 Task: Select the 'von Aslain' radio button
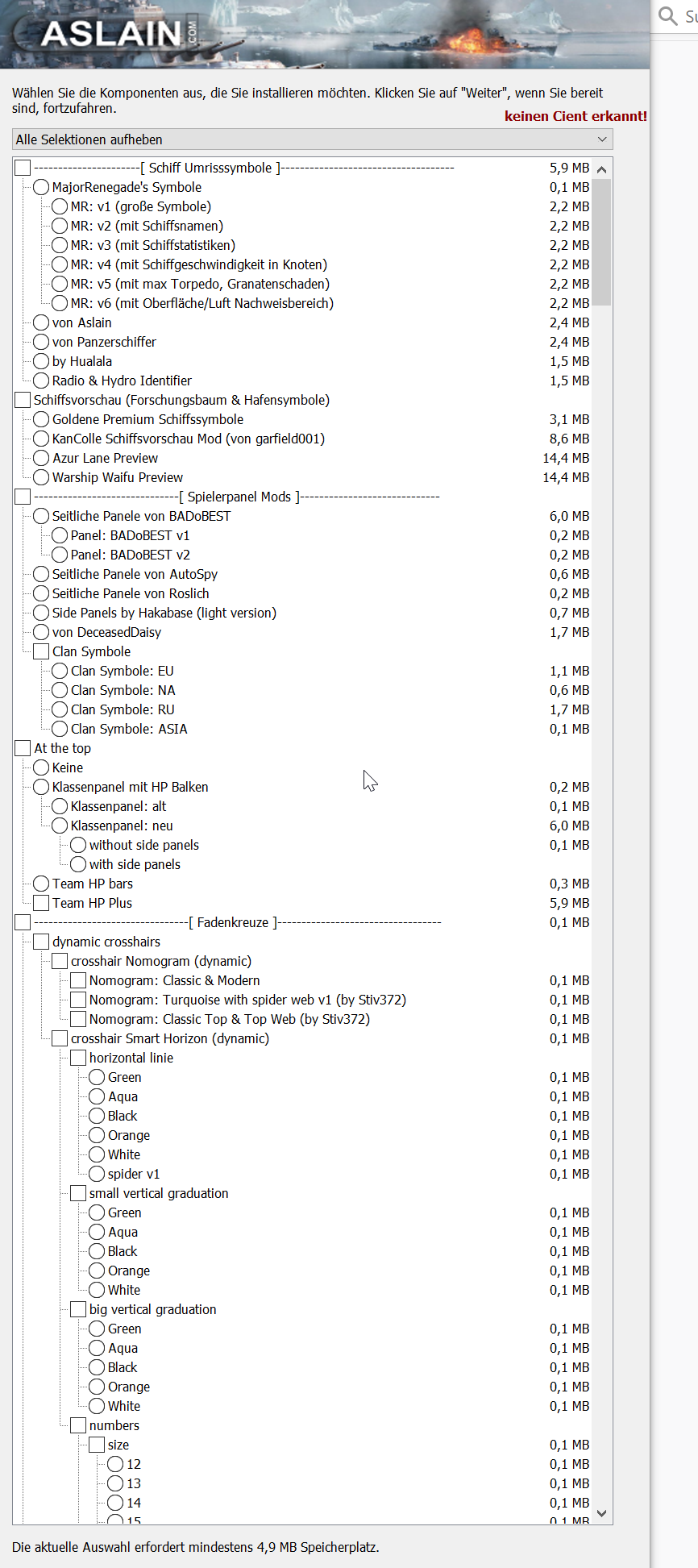(41, 322)
